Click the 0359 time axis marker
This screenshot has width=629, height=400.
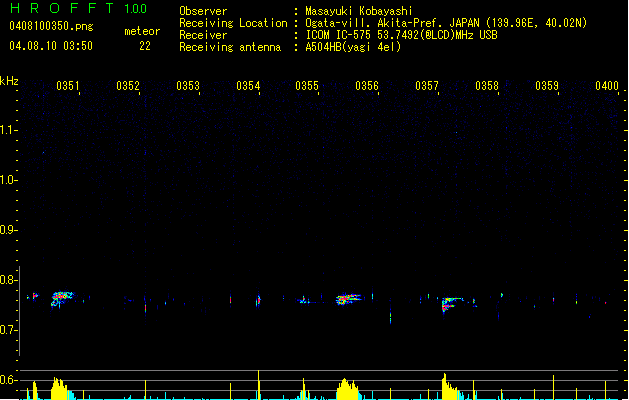(547, 86)
